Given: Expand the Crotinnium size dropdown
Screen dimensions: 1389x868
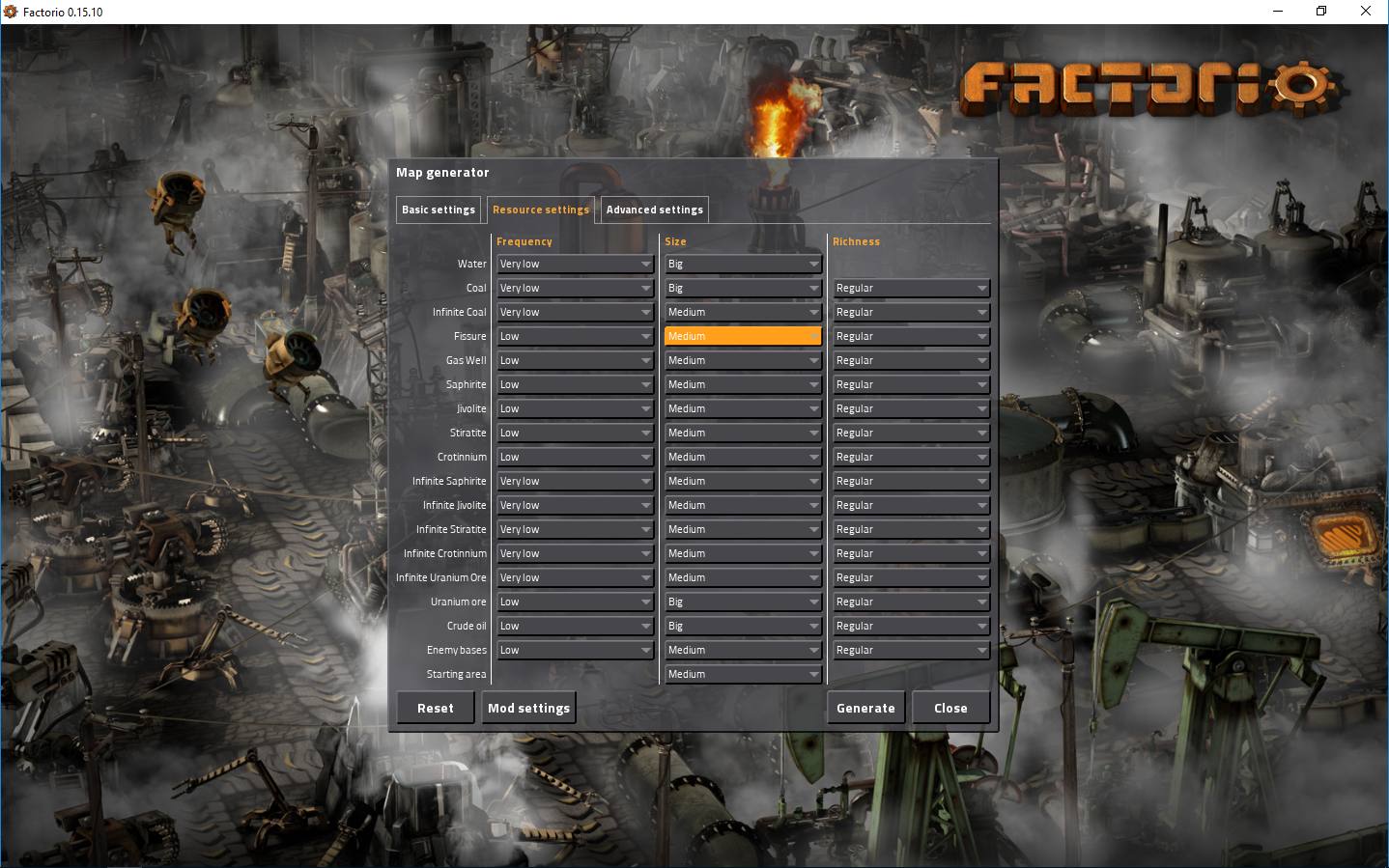Looking at the screenshot, I should point(744,457).
